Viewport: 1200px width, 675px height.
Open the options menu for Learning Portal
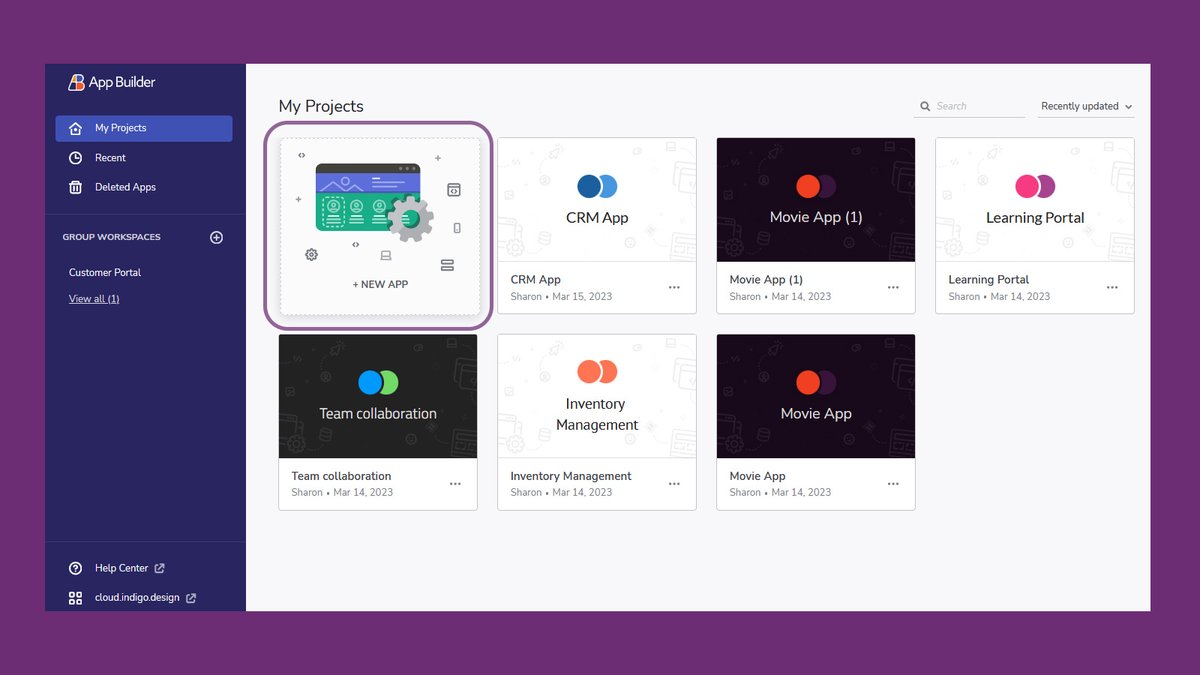(x=1112, y=288)
